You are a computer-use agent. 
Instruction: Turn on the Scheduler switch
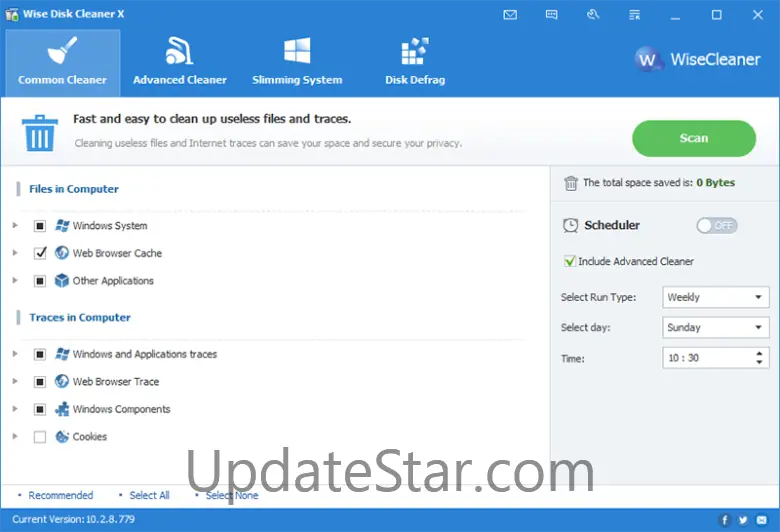tap(716, 226)
